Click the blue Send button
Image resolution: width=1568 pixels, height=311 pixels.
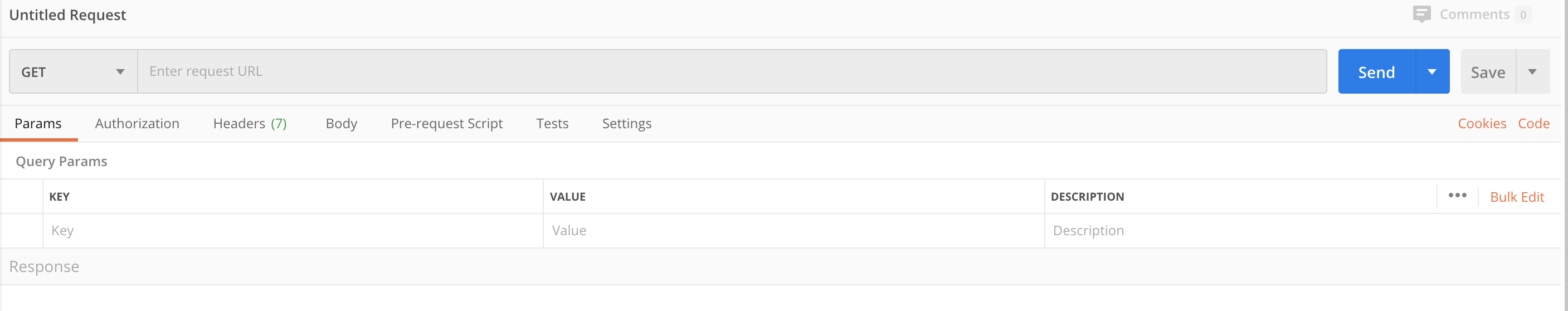[x=1377, y=72]
